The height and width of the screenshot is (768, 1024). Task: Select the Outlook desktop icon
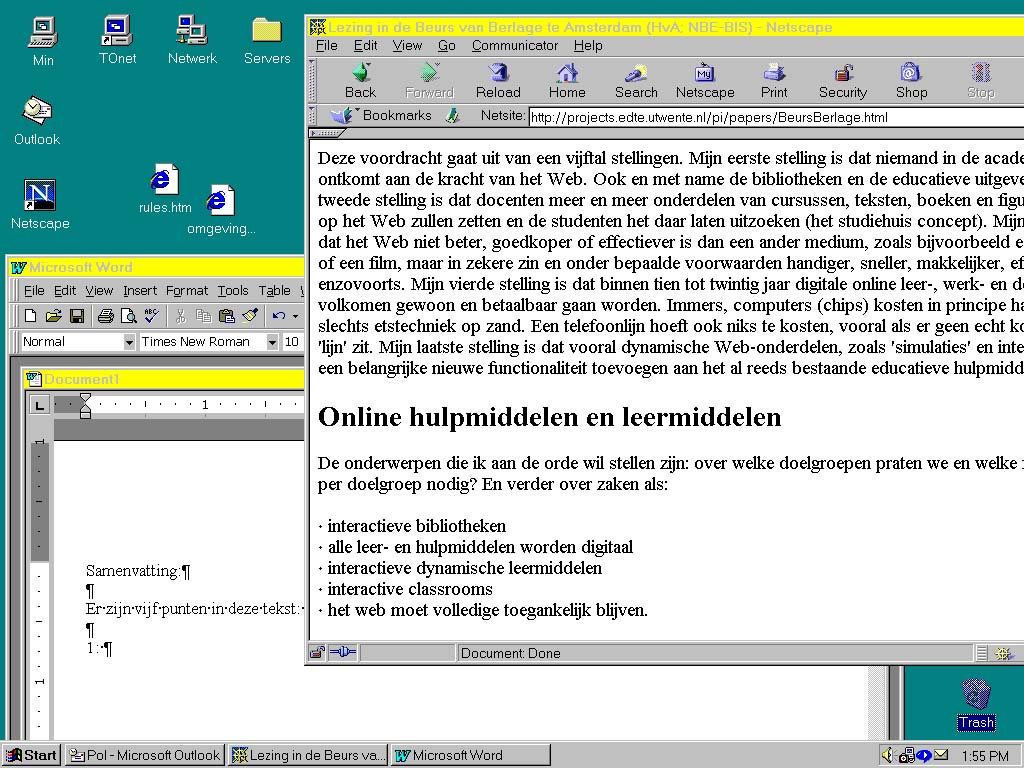(x=37, y=121)
